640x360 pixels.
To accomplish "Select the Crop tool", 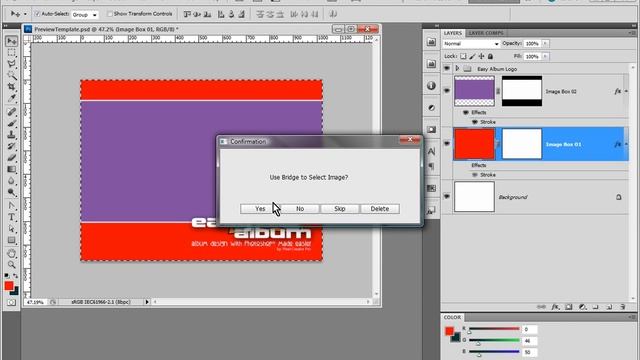I will point(11,87).
